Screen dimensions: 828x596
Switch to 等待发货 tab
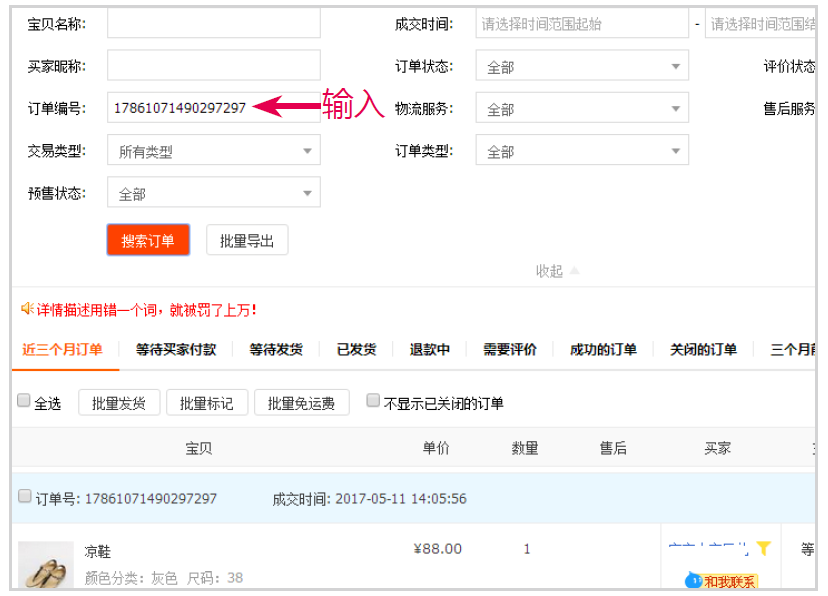[x=276, y=349]
